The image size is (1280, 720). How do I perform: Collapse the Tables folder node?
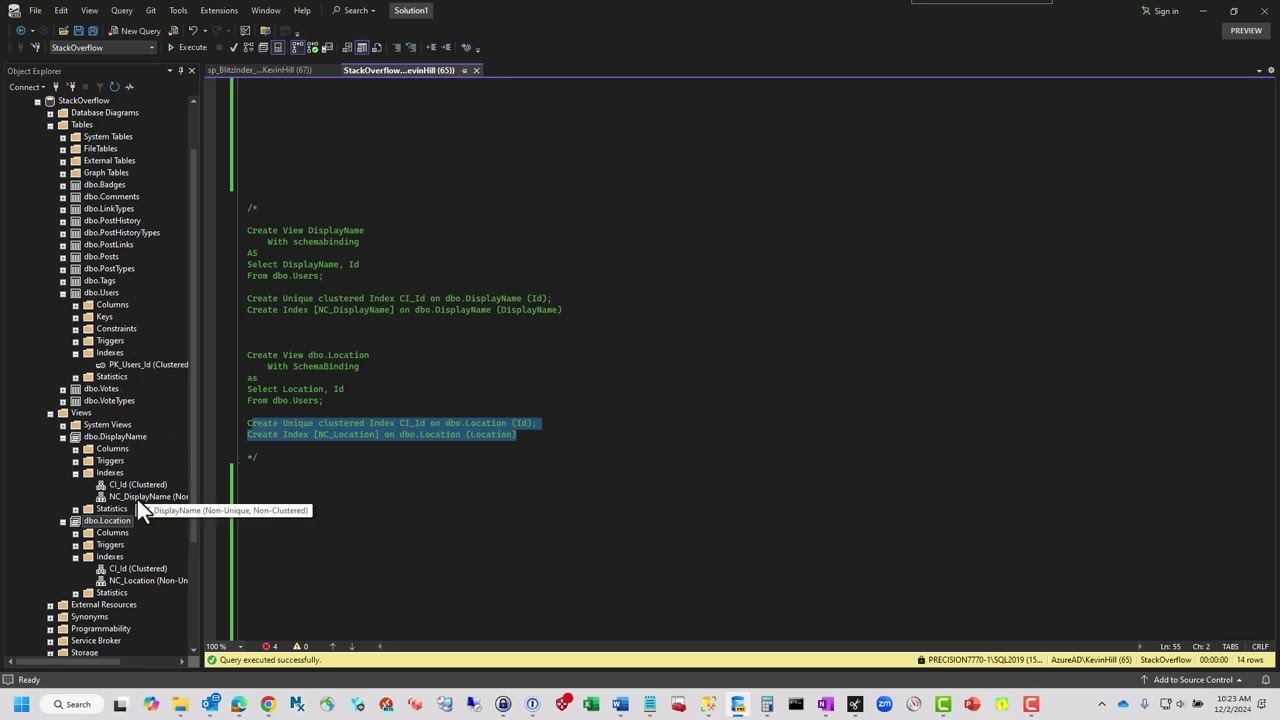pos(50,124)
